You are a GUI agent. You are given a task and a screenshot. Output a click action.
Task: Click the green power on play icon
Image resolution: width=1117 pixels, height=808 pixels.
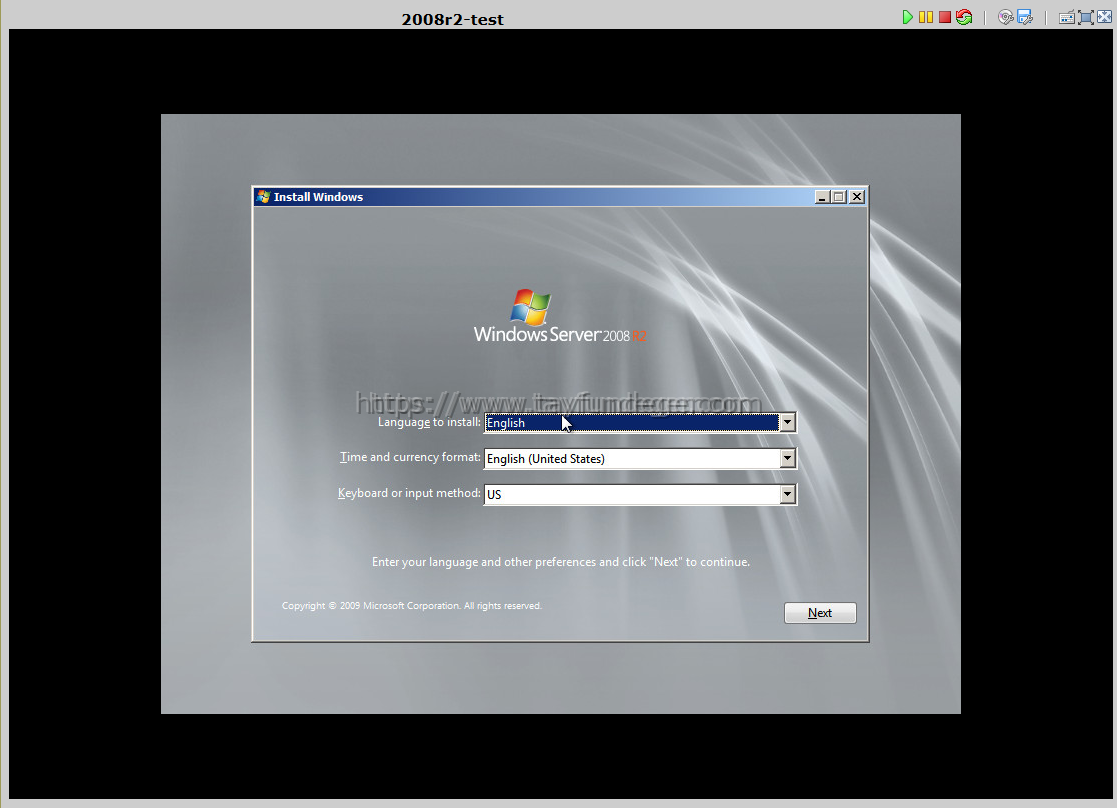click(x=907, y=17)
